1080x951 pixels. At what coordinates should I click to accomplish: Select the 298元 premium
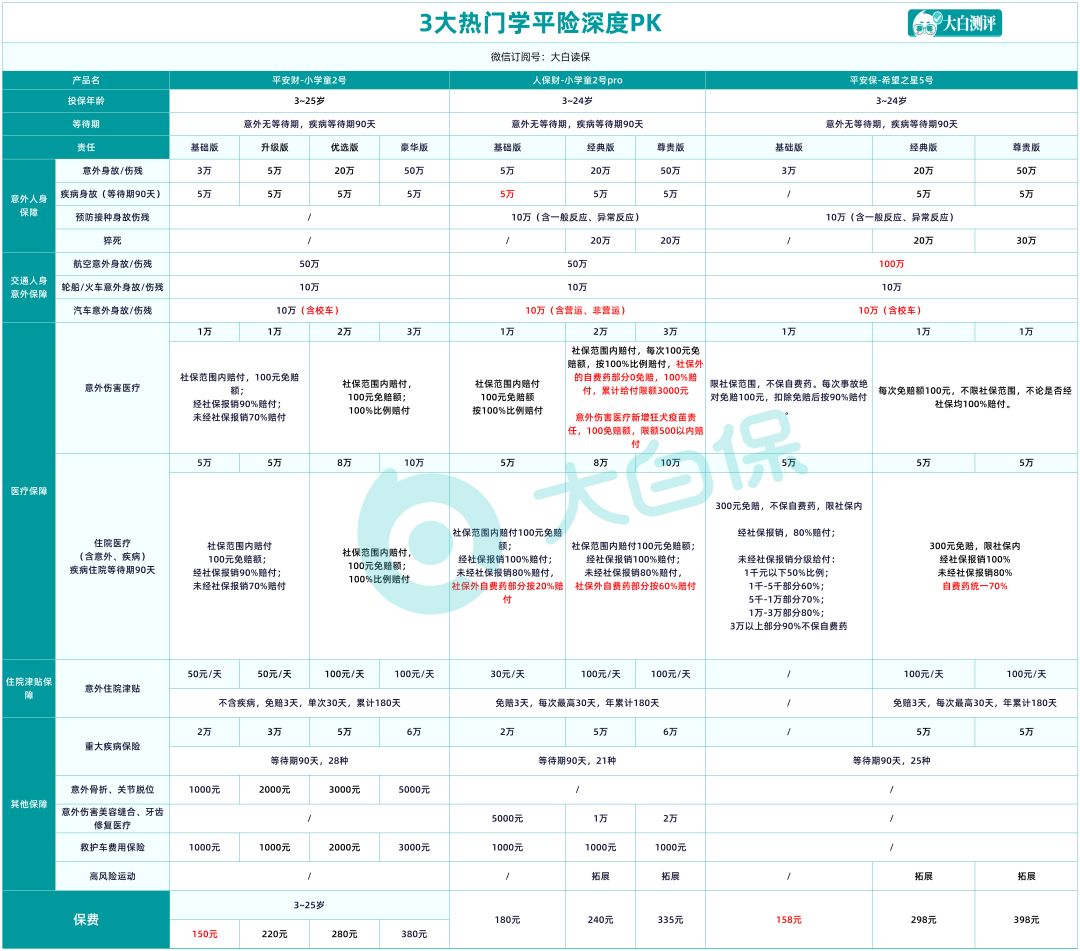[923, 920]
